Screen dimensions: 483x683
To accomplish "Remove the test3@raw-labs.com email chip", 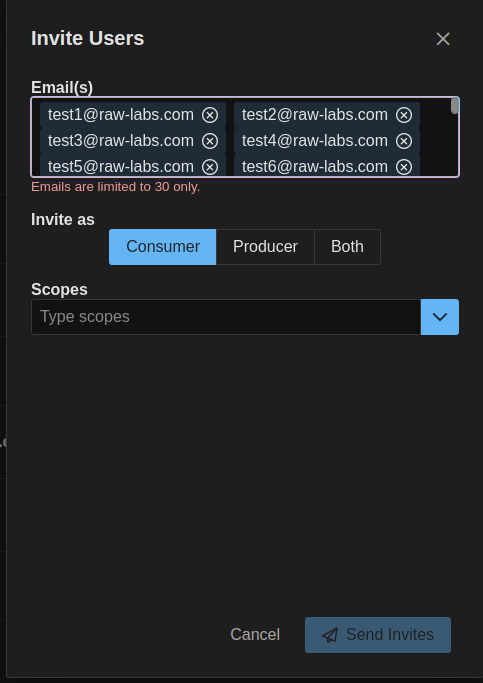I will tap(210, 141).
